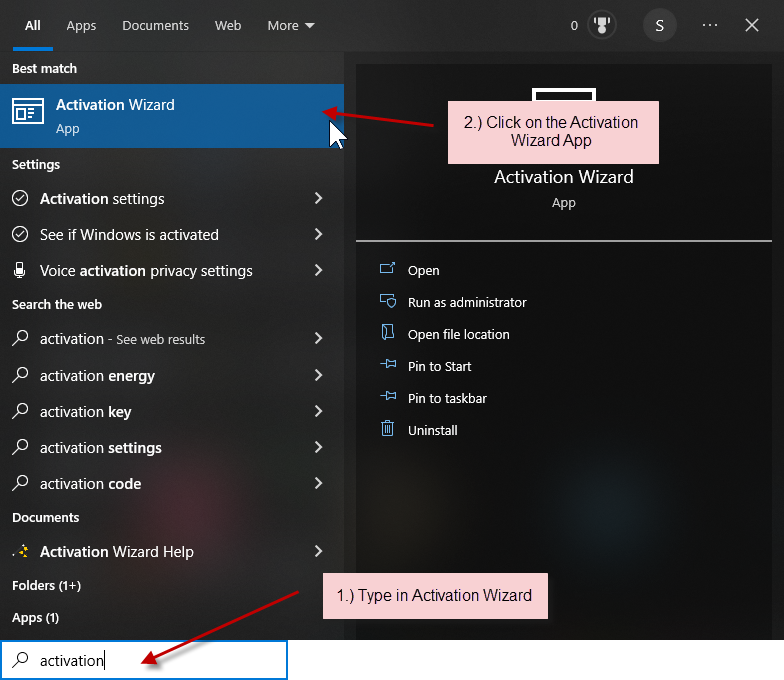Image resolution: width=784 pixels, height=680 pixels.
Task: Switch to the All tab
Action: 32,26
